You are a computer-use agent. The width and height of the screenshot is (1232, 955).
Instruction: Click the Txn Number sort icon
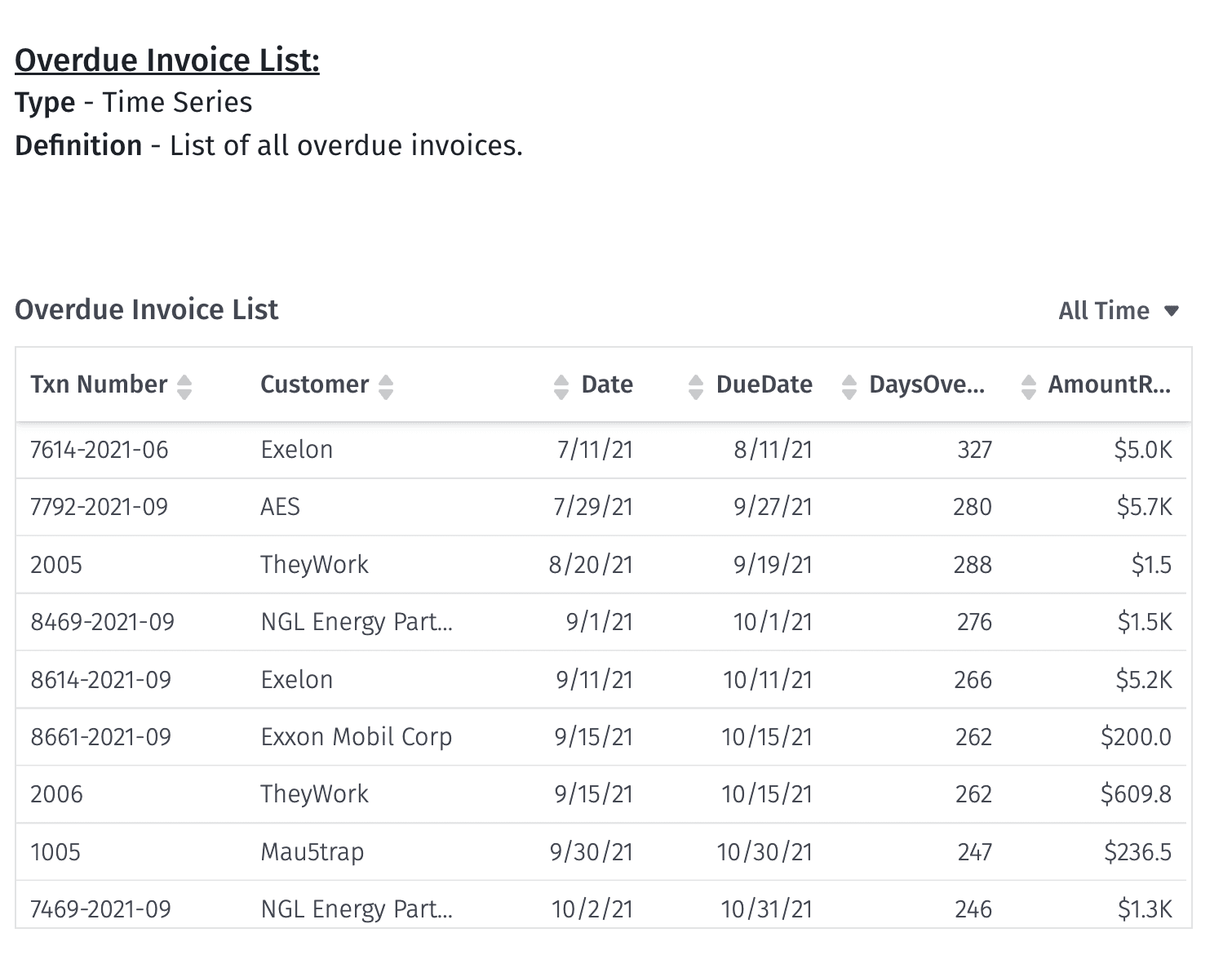point(184,386)
